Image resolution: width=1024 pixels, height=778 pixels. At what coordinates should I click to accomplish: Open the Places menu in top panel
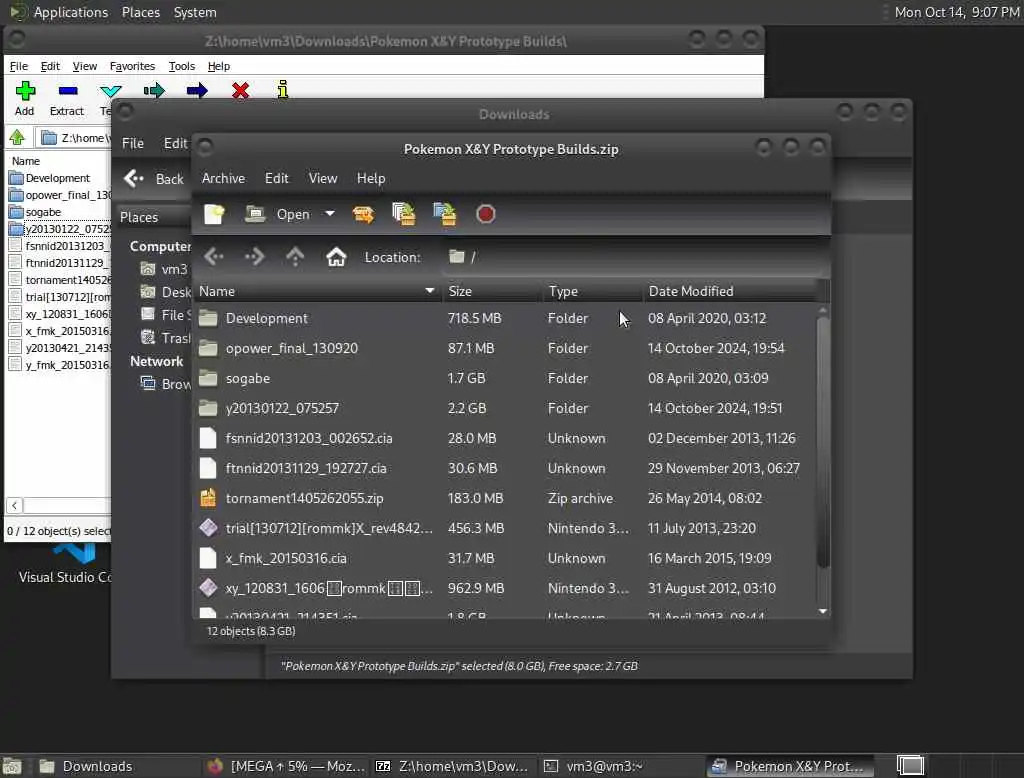tap(140, 12)
